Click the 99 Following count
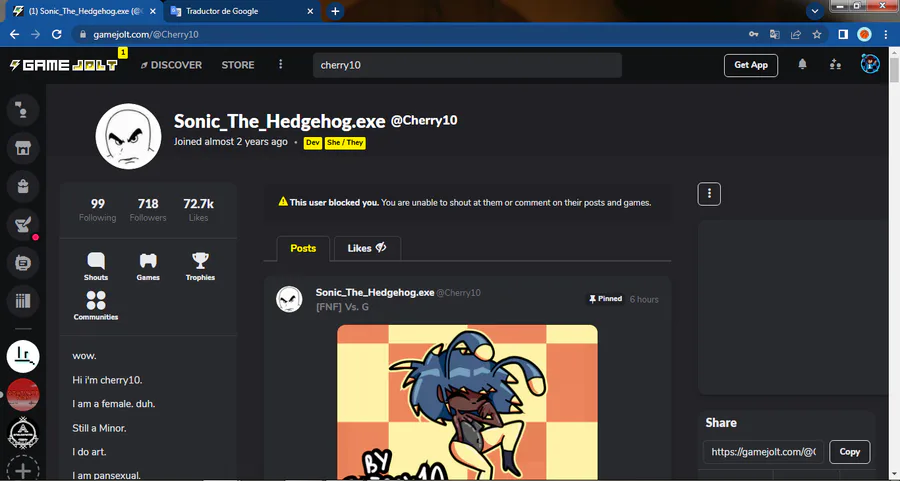The height and width of the screenshot is (481, 900). click(98, 210)
